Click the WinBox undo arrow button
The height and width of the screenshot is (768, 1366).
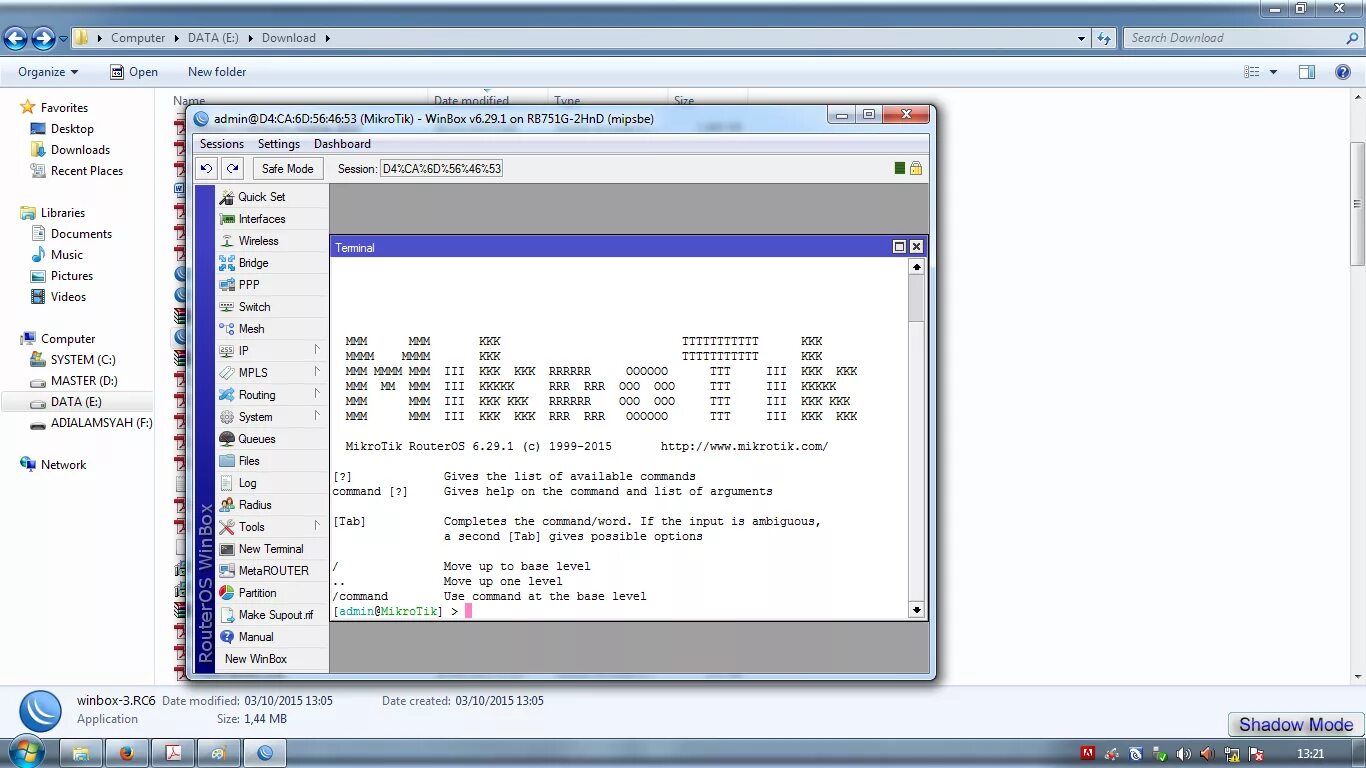(206, 169)
